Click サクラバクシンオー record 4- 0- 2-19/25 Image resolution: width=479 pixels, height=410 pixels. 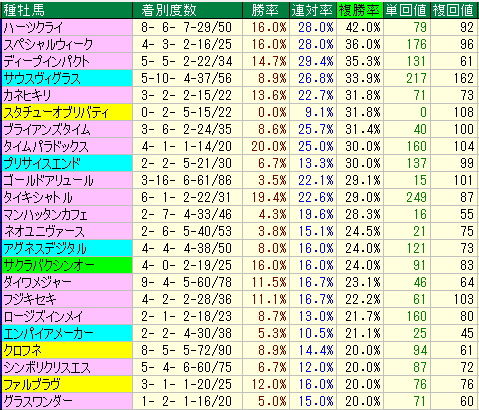(186, 265)
